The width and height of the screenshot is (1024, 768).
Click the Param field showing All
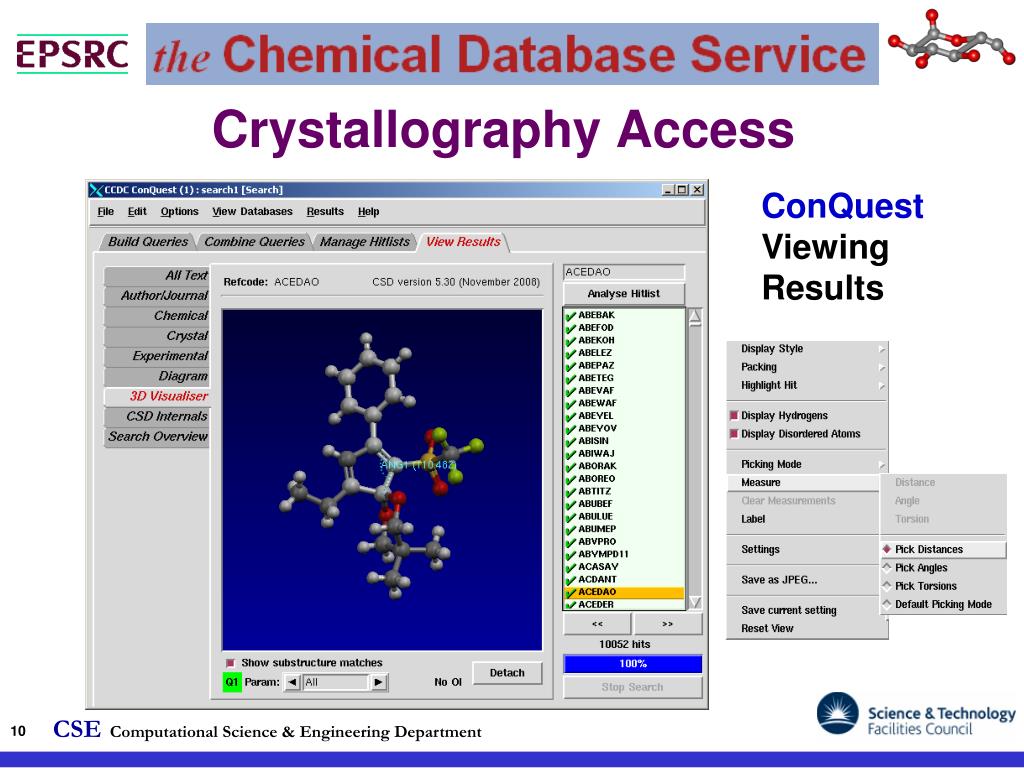[336, 682]
